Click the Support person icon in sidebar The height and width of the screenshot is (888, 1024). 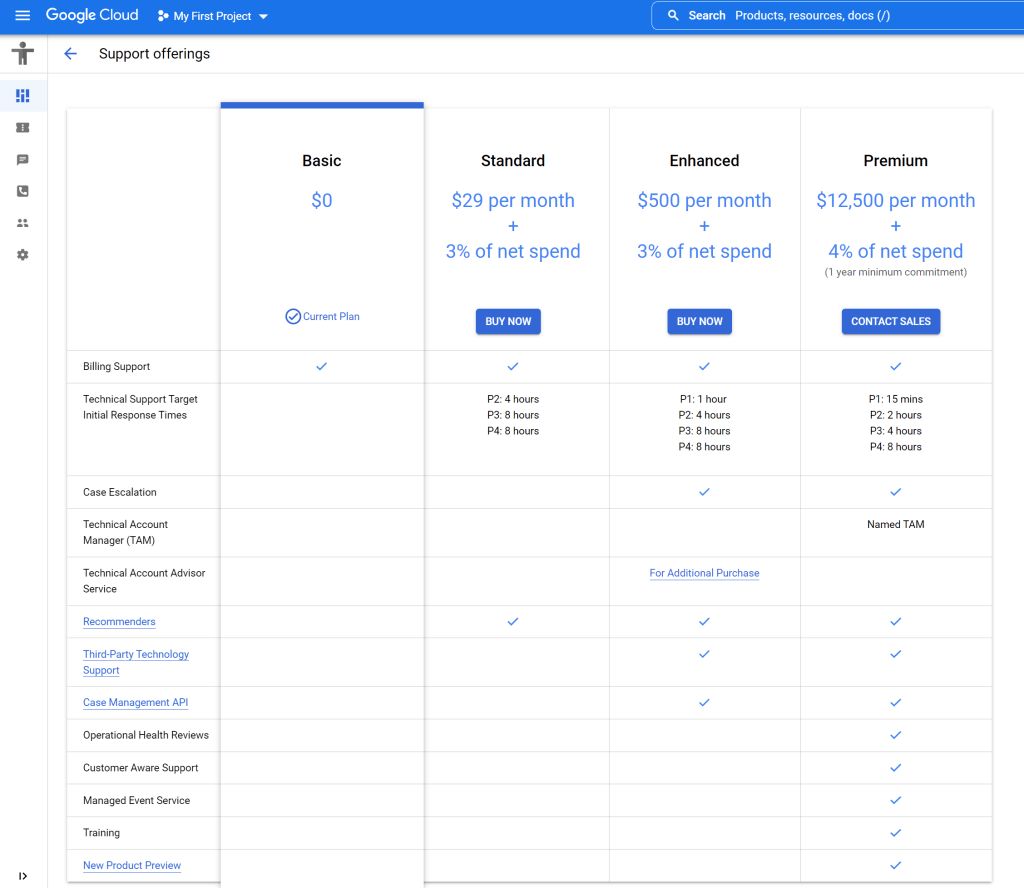tap(23, 54)
